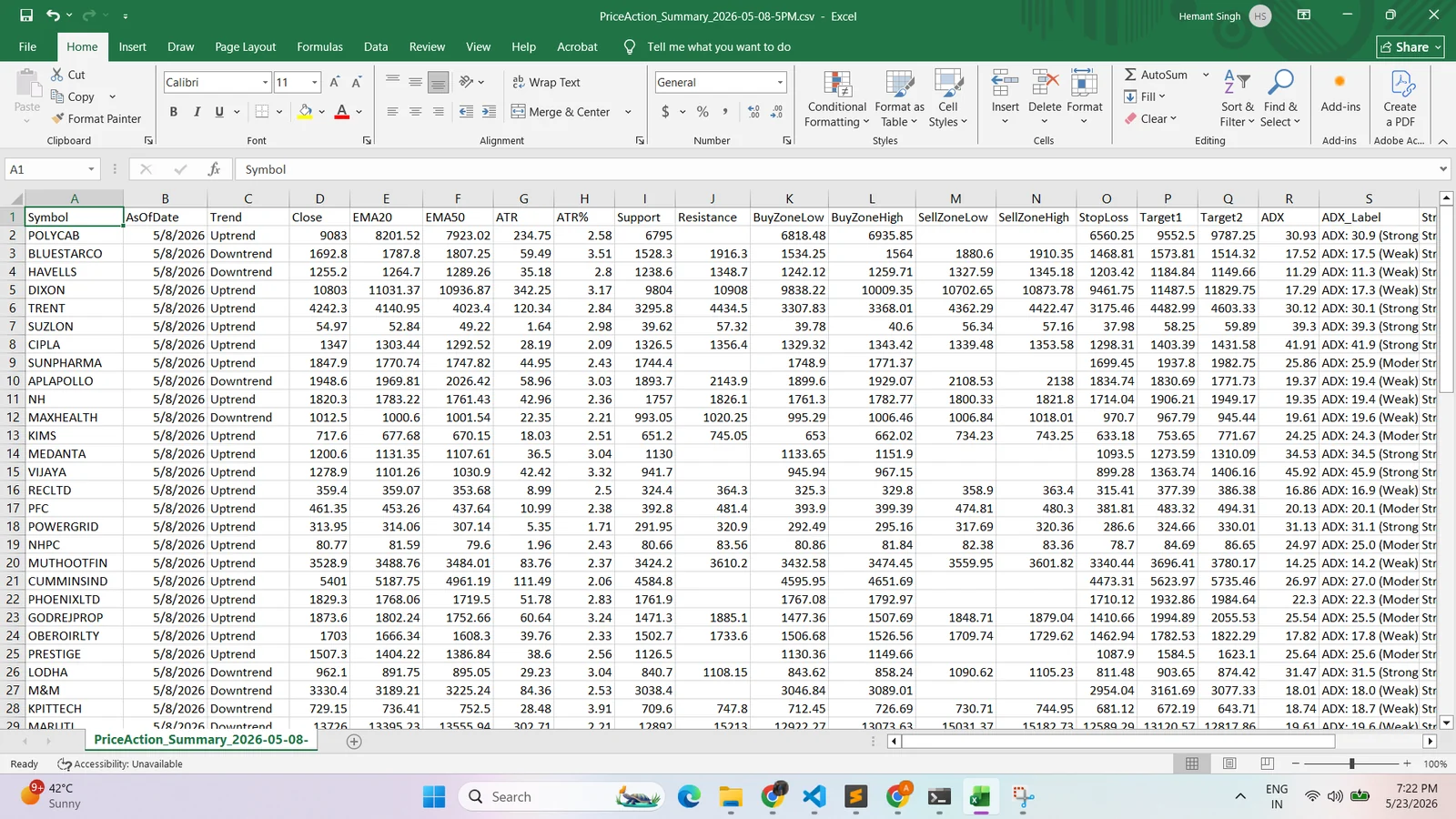Viewport: 1456px width, 819px height.
Task: Click Merge & Center button
Action: [561, 112]
